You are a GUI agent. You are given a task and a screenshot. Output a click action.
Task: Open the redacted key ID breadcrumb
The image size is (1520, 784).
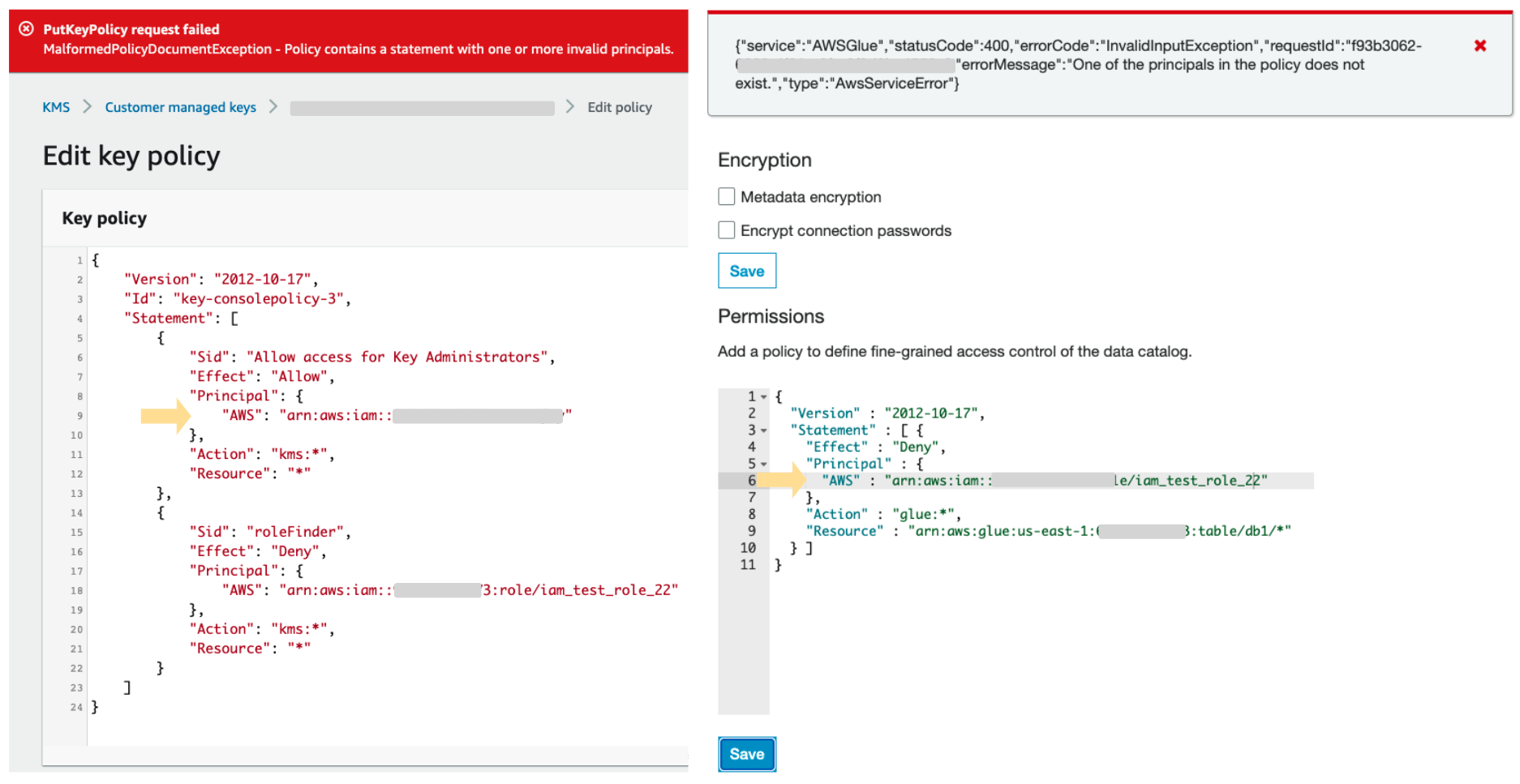pos(422,108)
